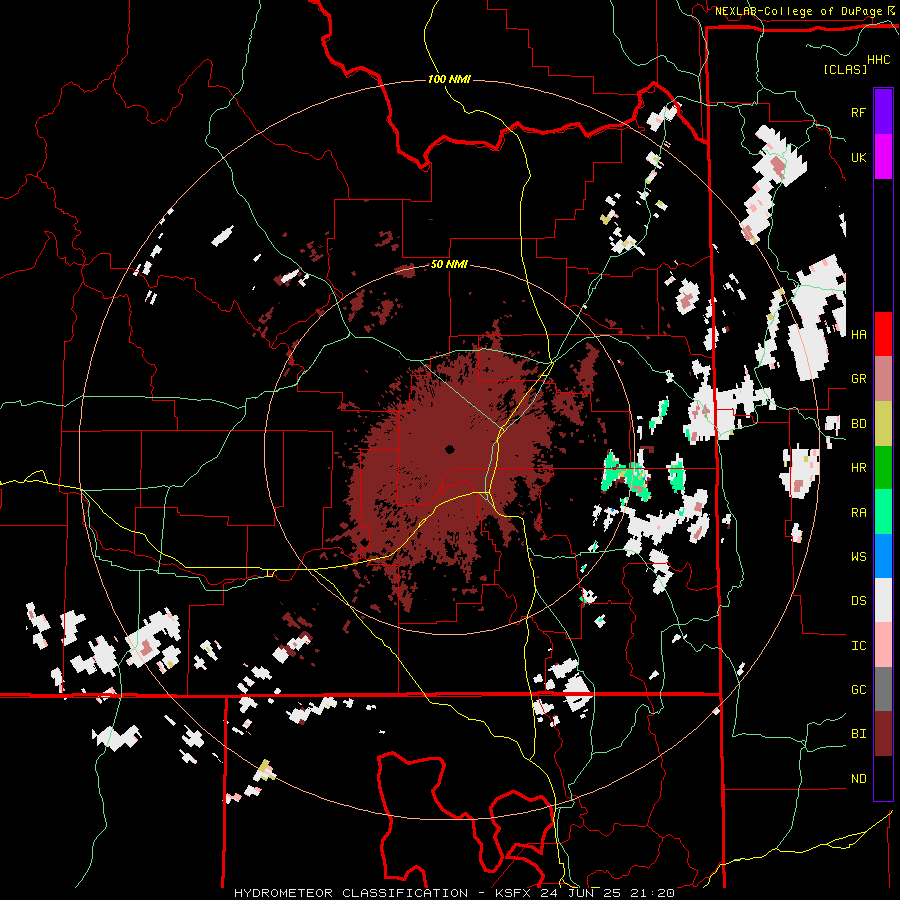Click the black radar site dot at center

(x=449, y=449)
